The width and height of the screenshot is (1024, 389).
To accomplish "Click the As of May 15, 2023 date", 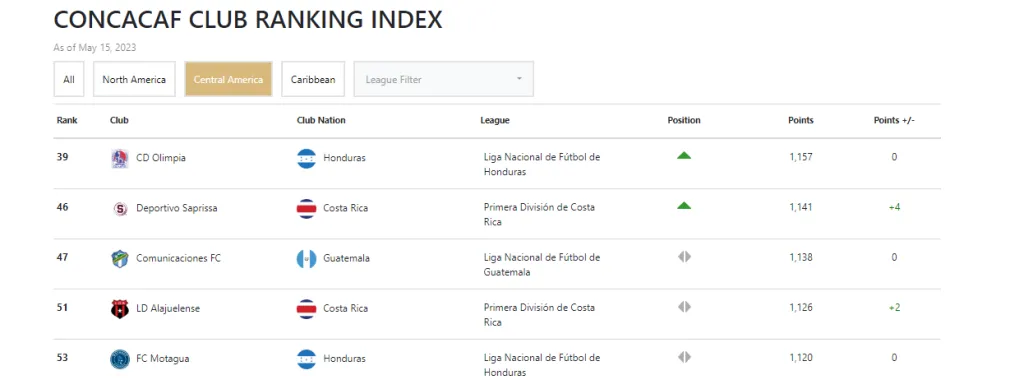I will click(x=95, y=48).
